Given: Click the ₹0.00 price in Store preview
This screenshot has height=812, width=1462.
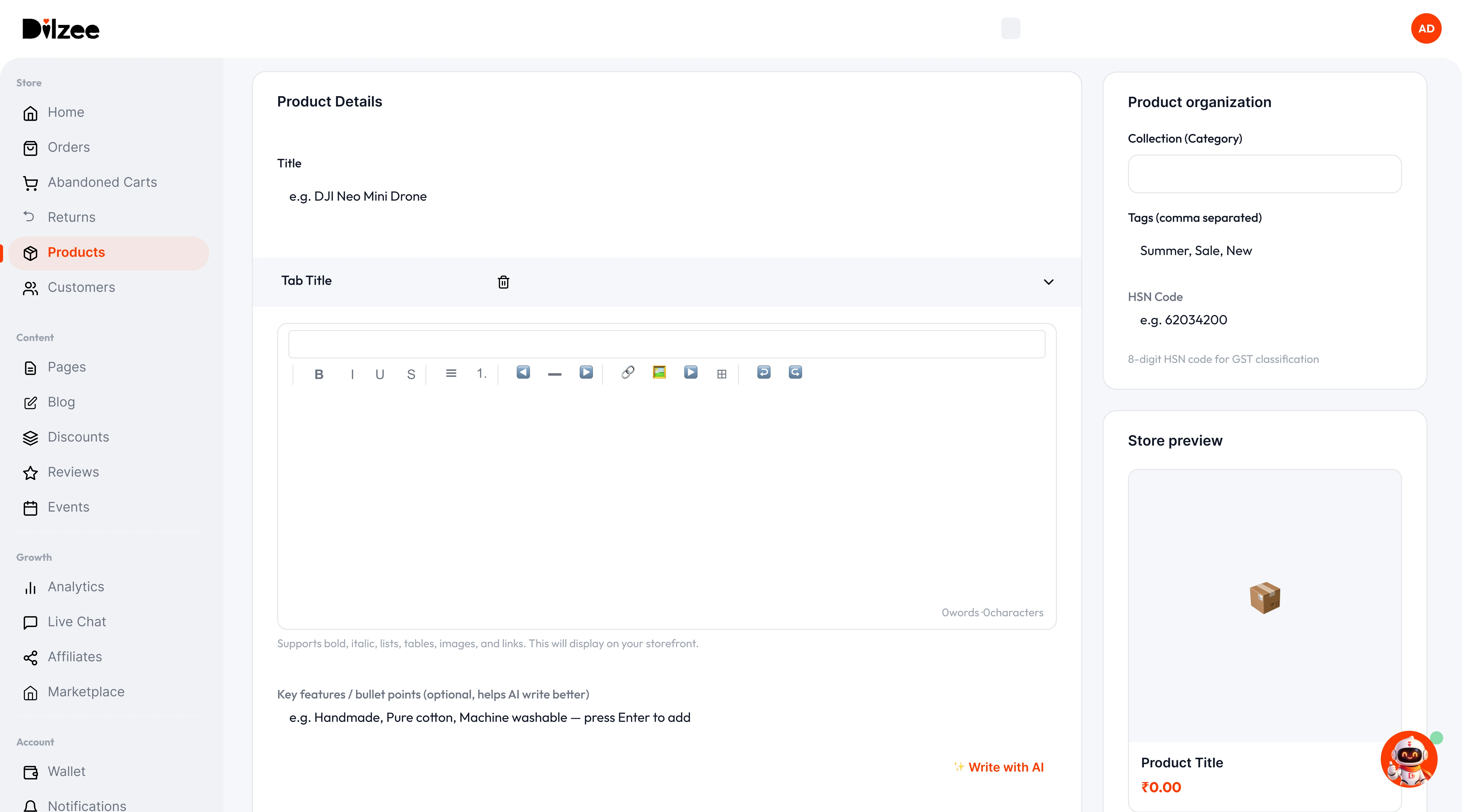Looking at the screenshot, I should coord(1161,788).
